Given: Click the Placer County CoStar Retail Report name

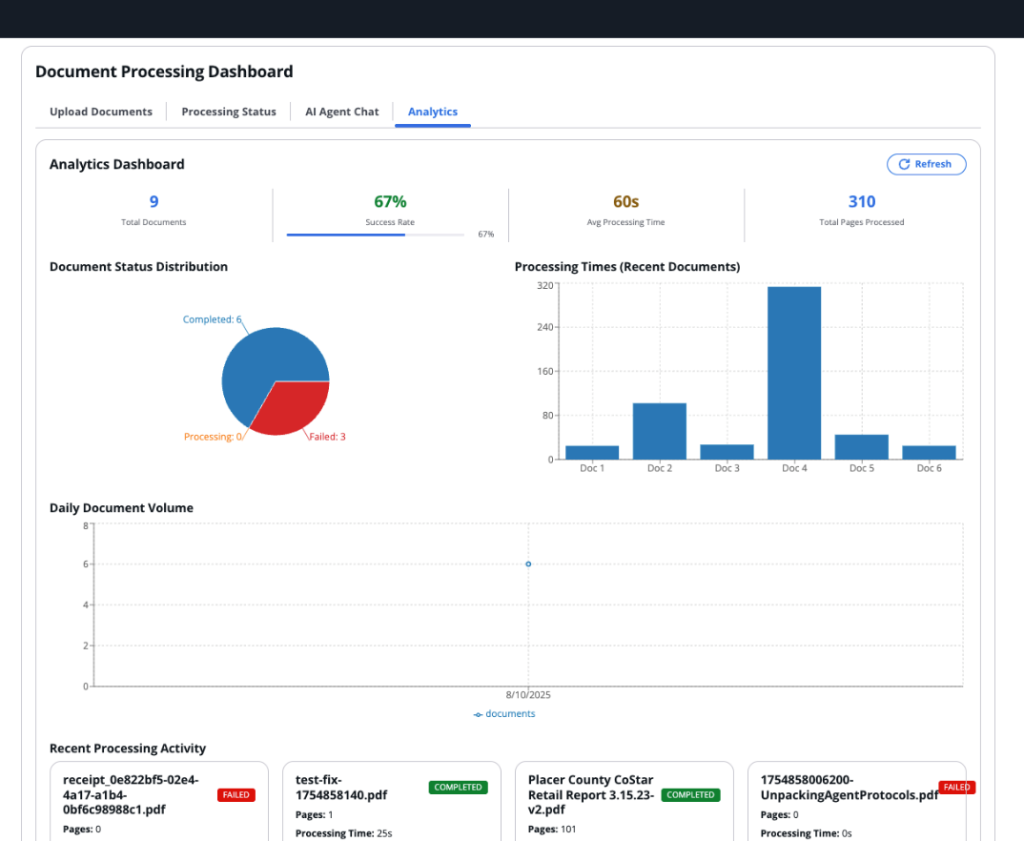Looking at the screenshot, I should pyautogui.click(x=591, y=795).
